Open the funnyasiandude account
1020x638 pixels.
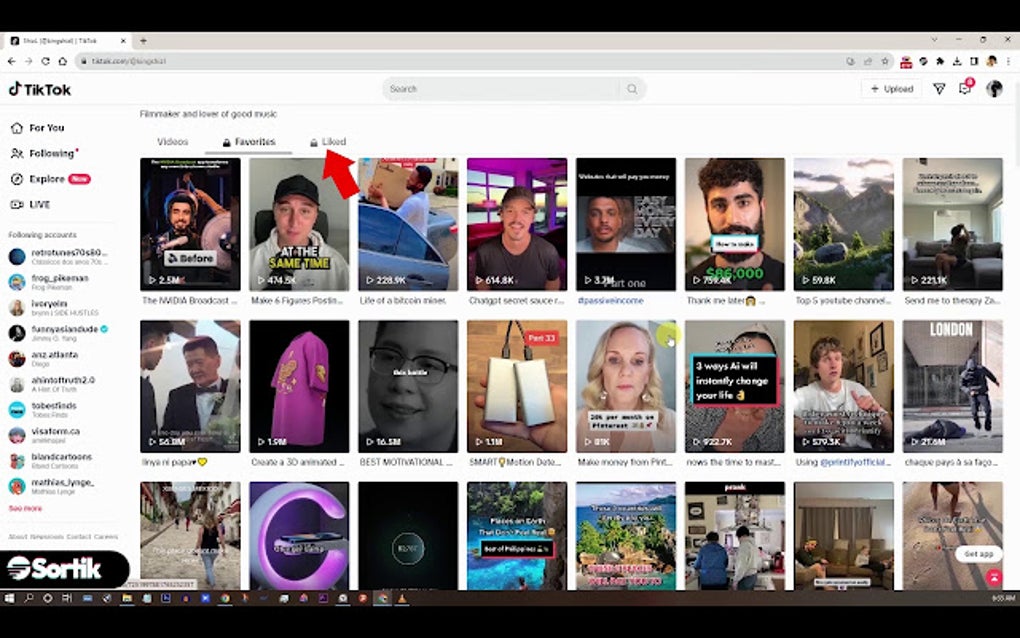pos(59,333)
